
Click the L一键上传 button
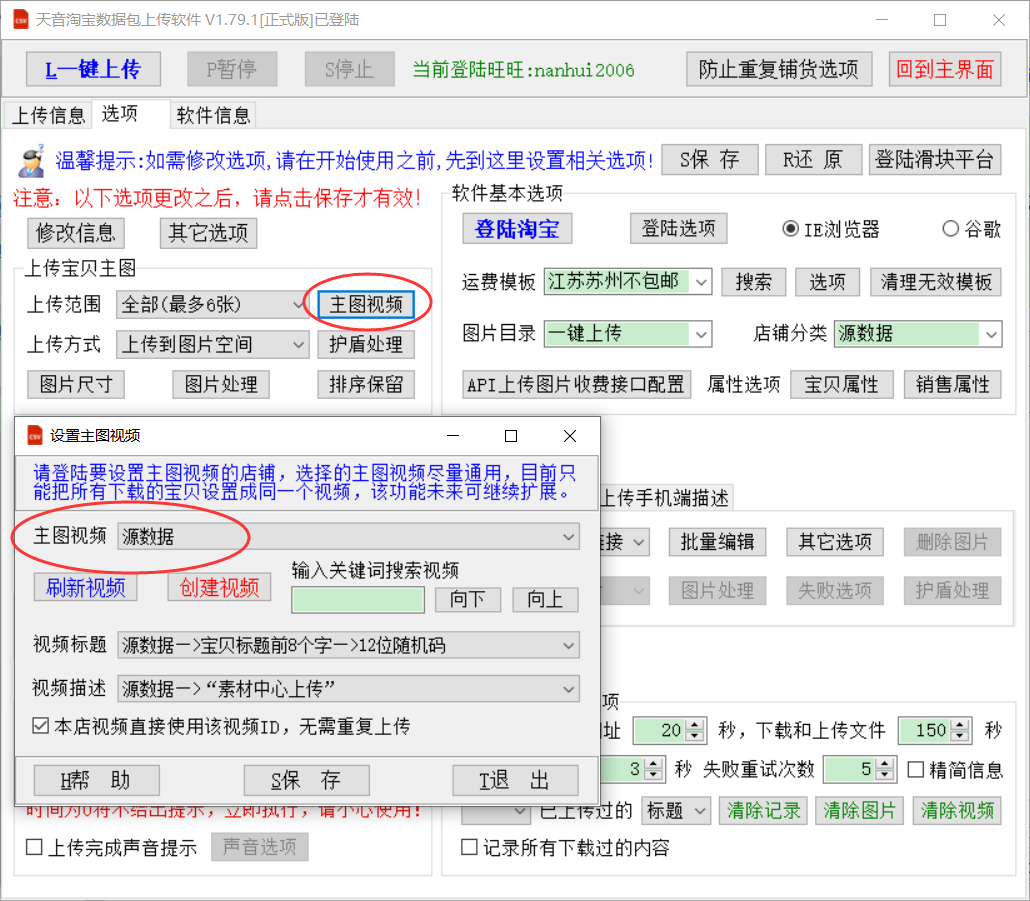[92, 69]
